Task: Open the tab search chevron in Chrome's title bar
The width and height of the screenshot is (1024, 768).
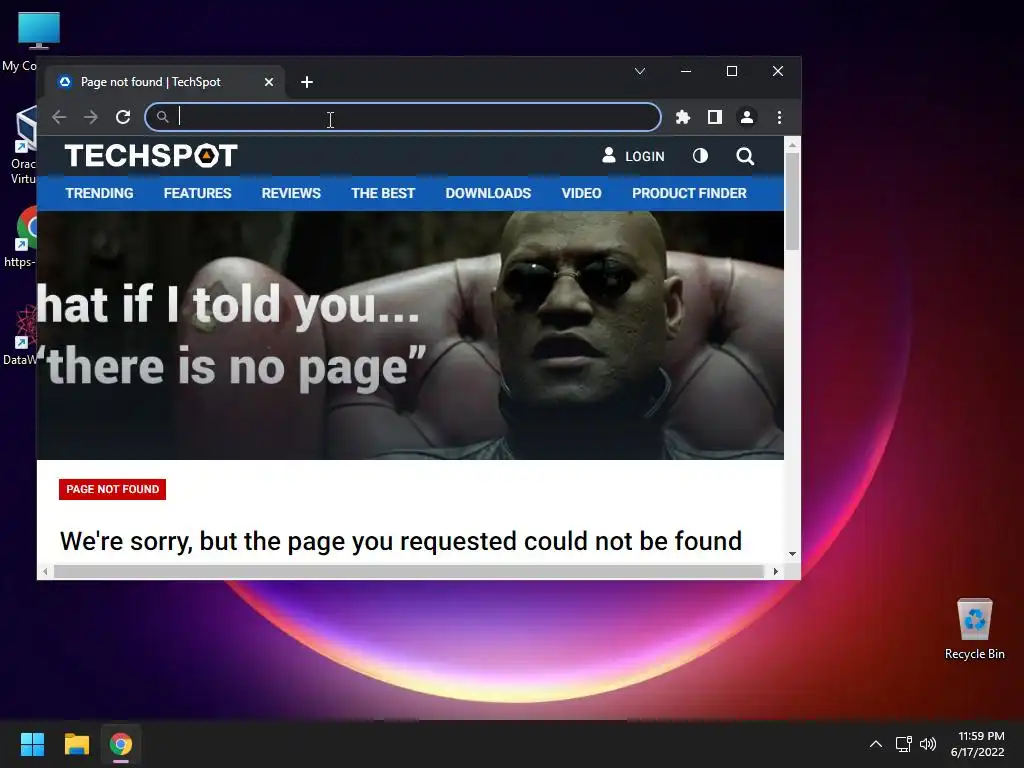Action: 640,71
